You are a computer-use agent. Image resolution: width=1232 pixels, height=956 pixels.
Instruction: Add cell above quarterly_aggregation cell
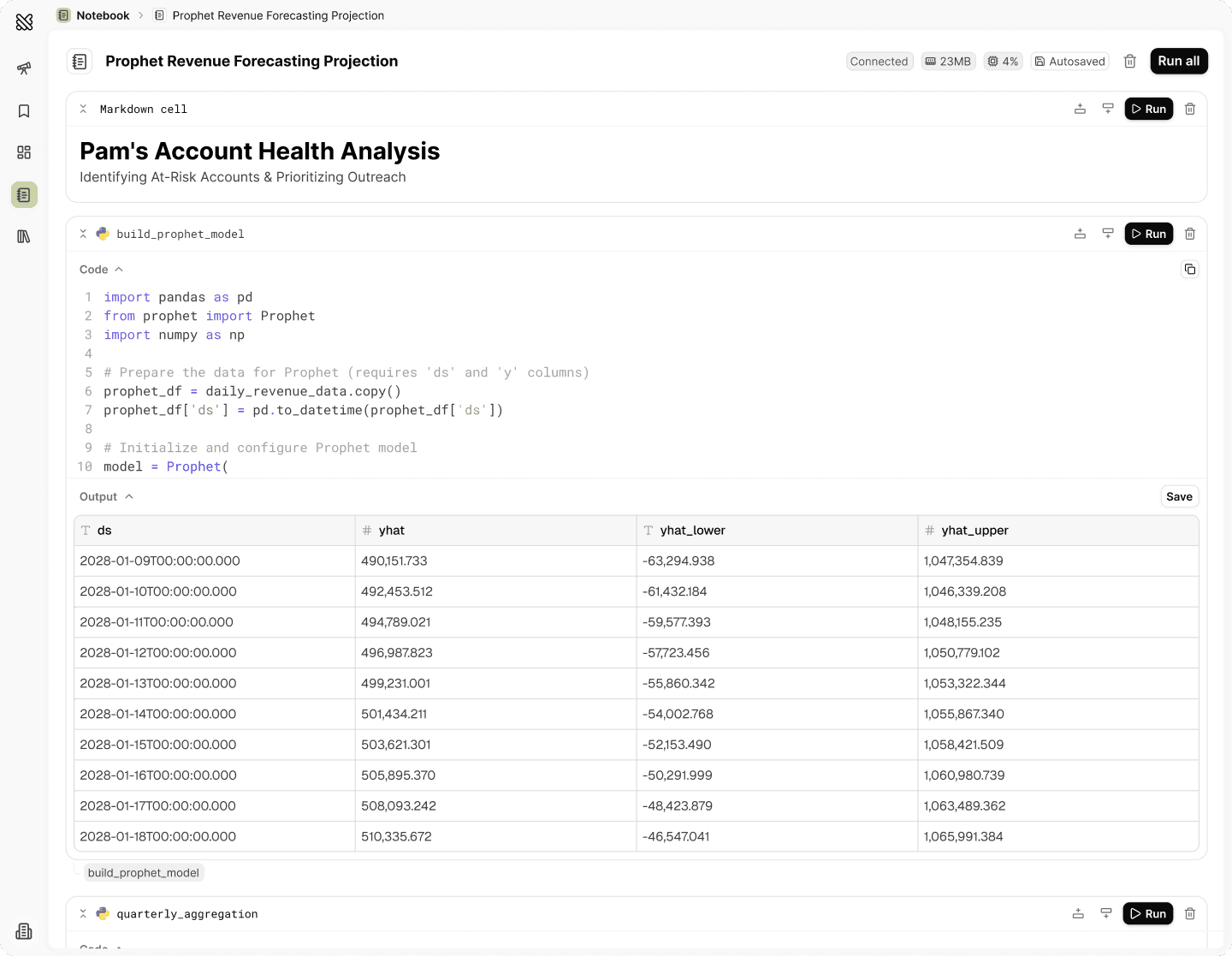1079,914
